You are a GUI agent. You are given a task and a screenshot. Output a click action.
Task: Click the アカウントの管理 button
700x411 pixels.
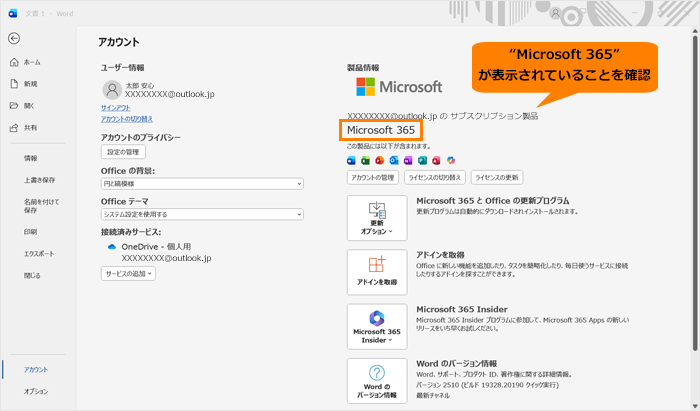pyautogui.click(x=373, y=177)
